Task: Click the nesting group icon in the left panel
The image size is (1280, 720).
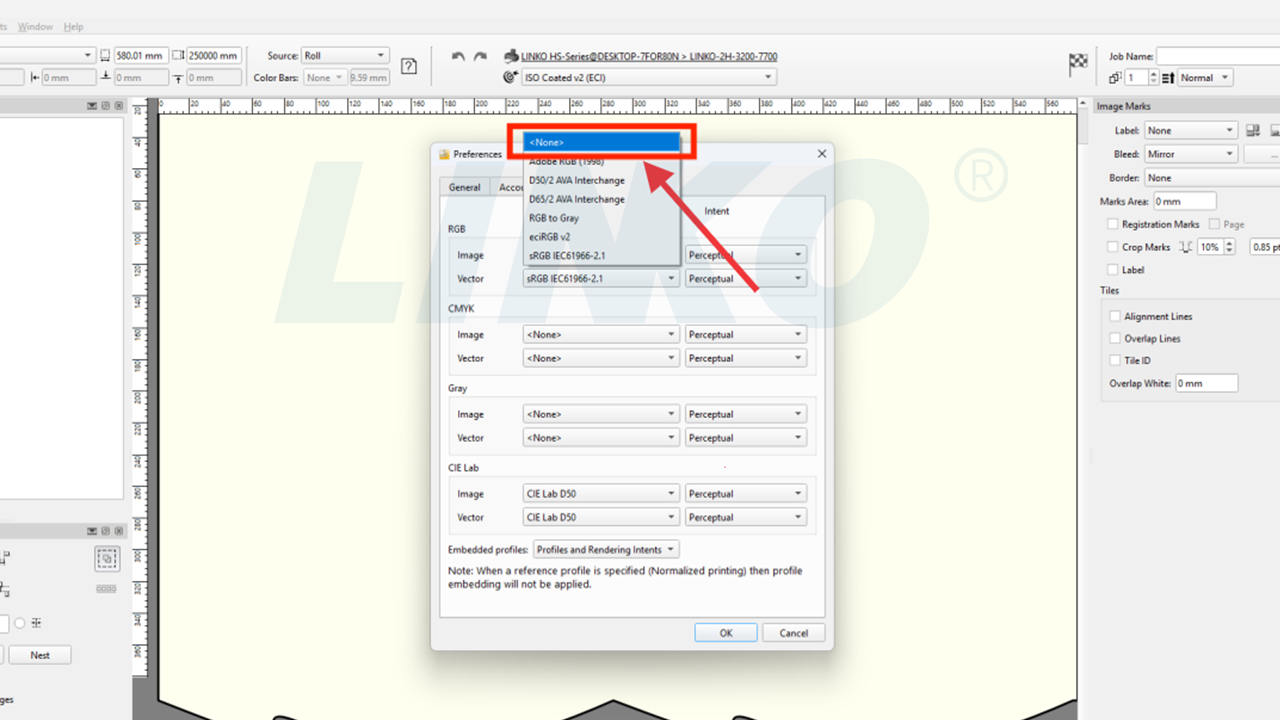Action: [107, 559]
